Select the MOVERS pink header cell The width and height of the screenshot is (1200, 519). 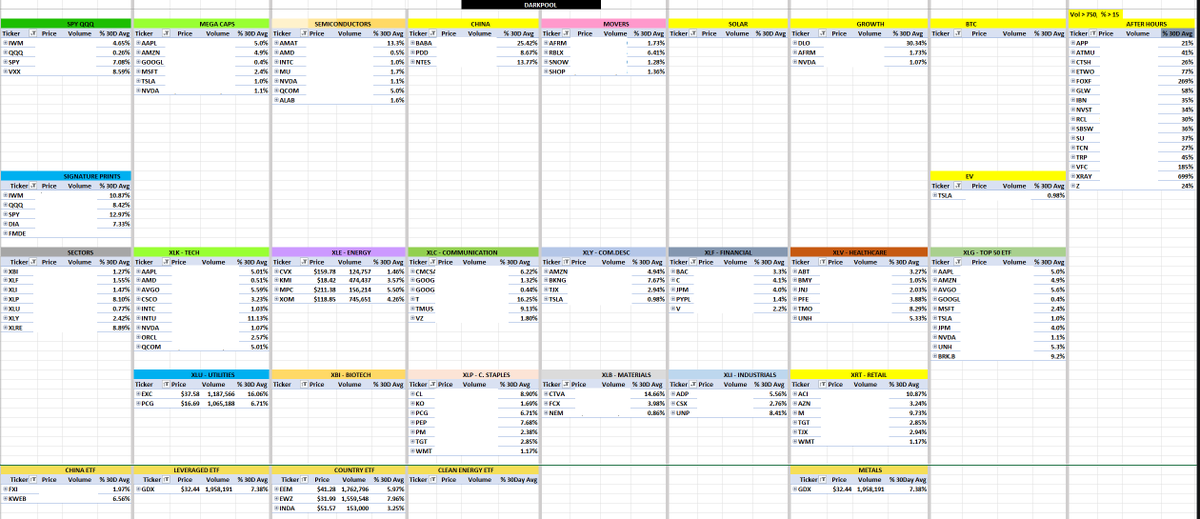[603, 23]
